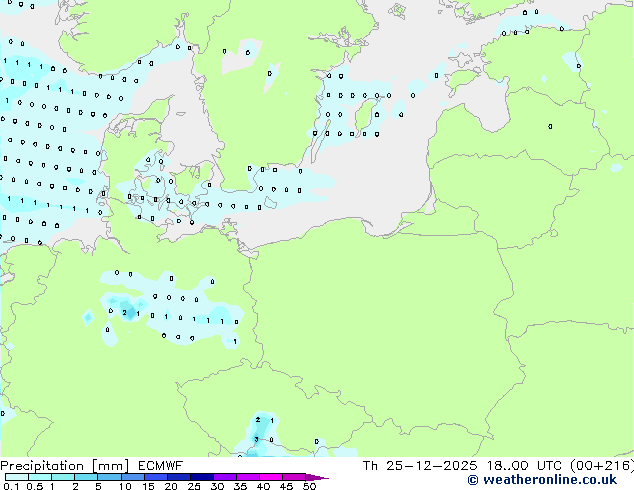Select the 'ECMWF' model label
Image resolution: width=634 pixels, height=490 pixels.
(160, 466)
